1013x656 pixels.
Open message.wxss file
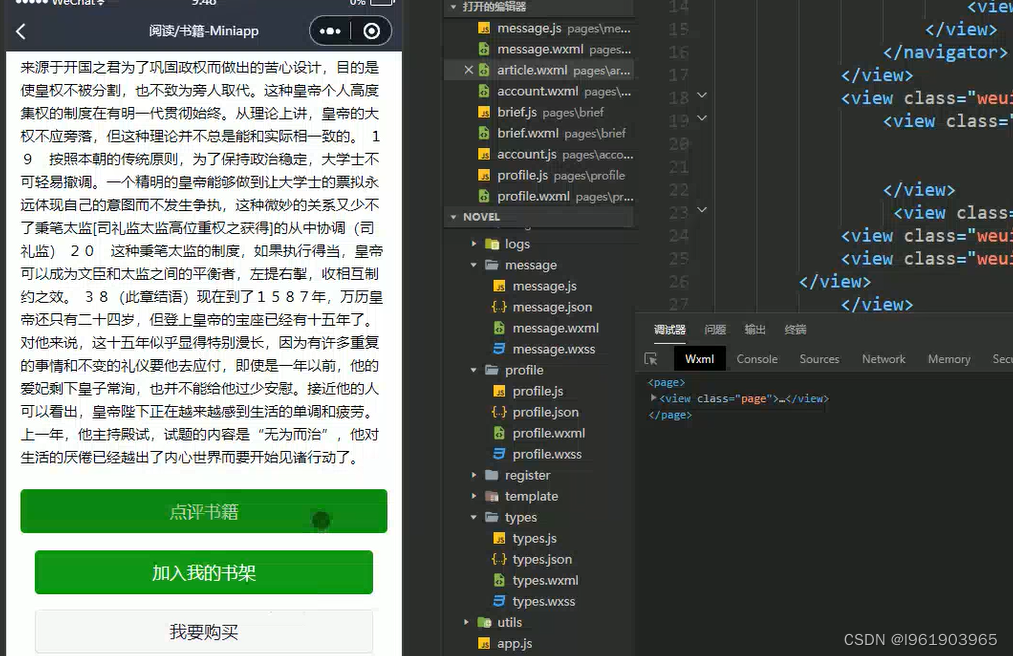point(554,349)
